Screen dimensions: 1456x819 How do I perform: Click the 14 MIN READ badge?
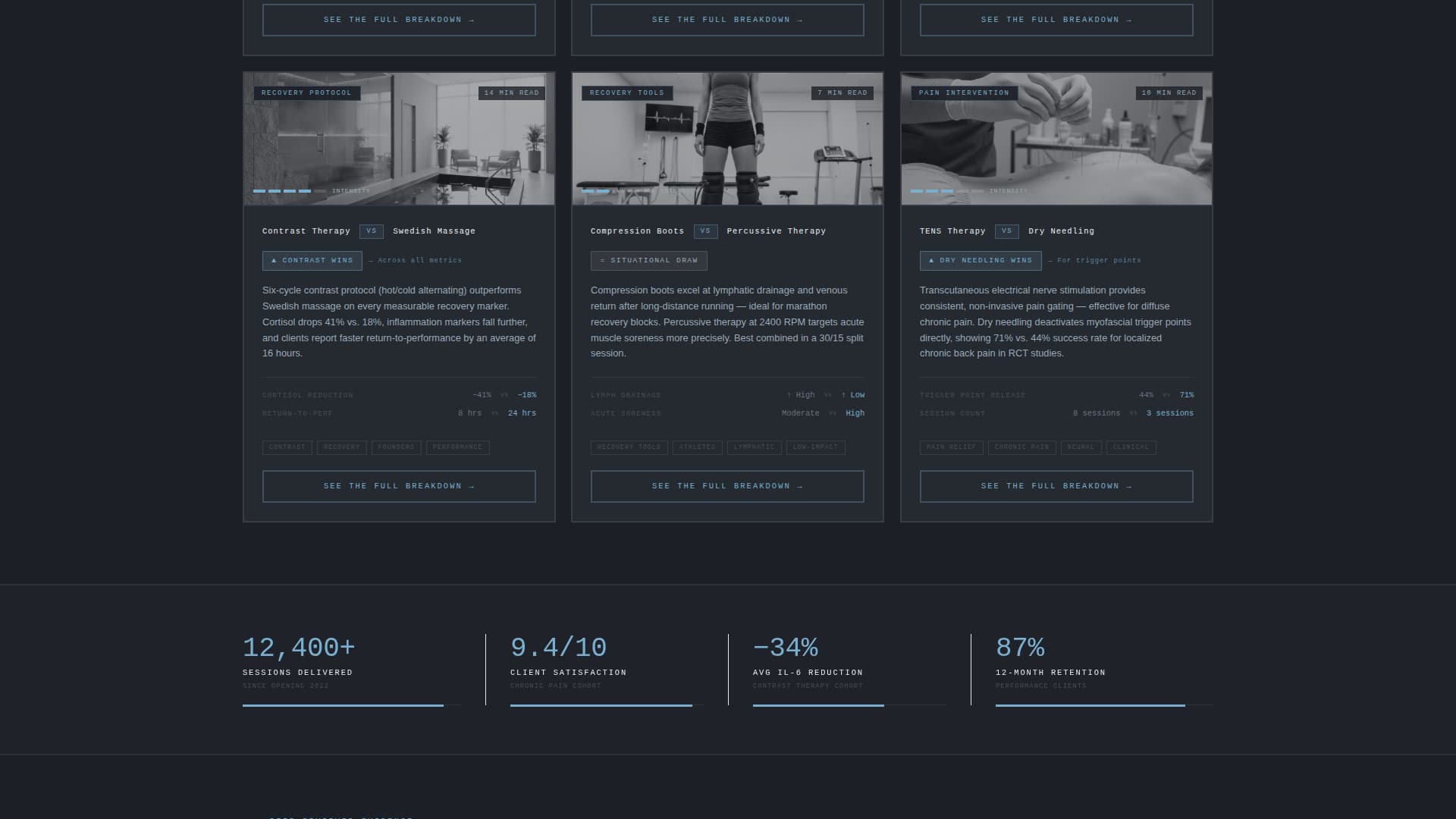coord(511,93)
